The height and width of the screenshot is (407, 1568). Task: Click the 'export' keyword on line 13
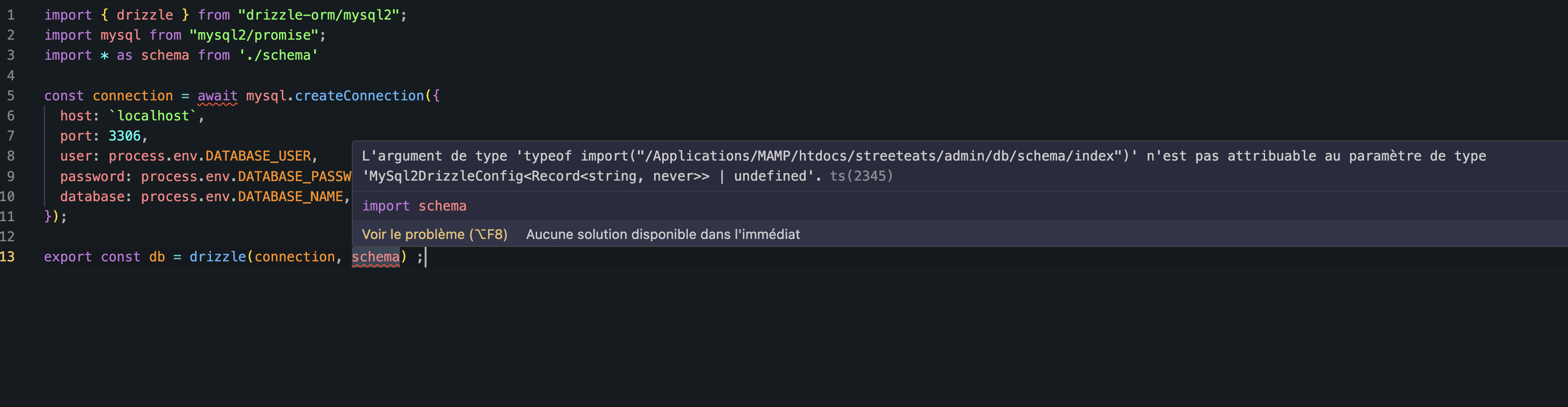(68, 257)
